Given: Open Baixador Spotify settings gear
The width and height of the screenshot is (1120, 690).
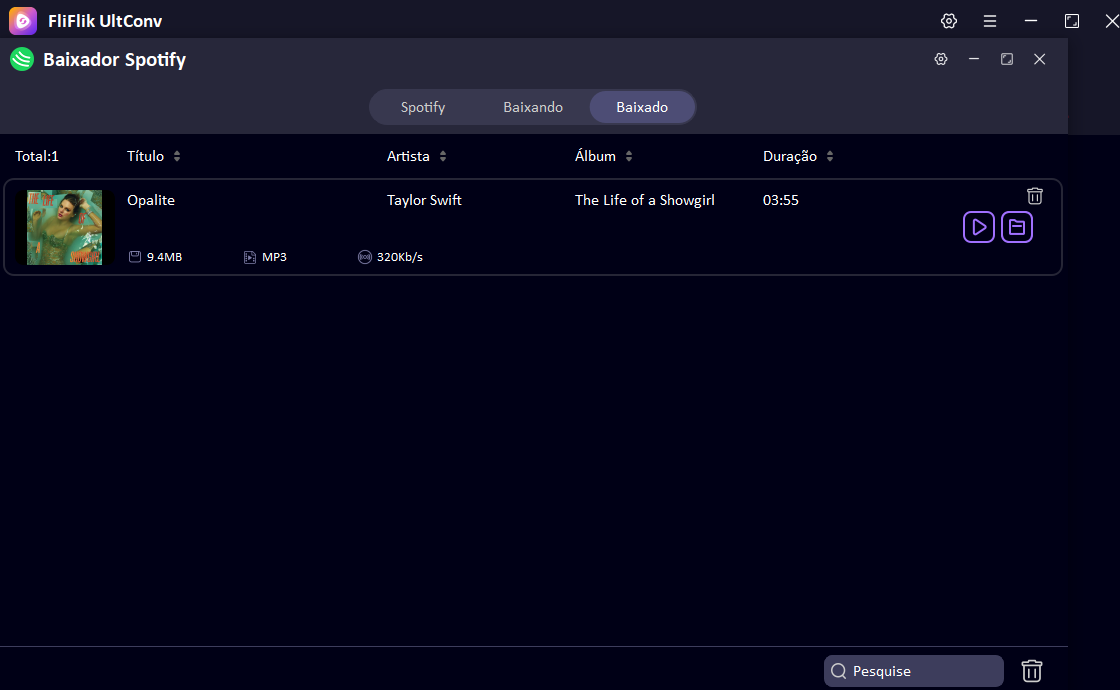Looking at the screenshot, I should pyautogui.click(x=940, y=60).
